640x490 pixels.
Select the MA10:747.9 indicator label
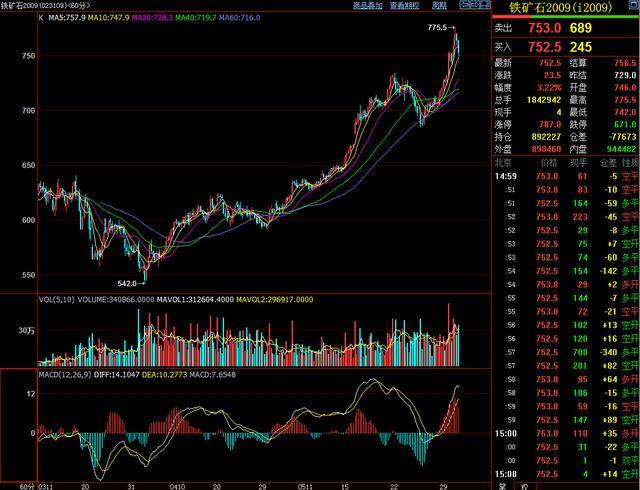click(108, 18)
